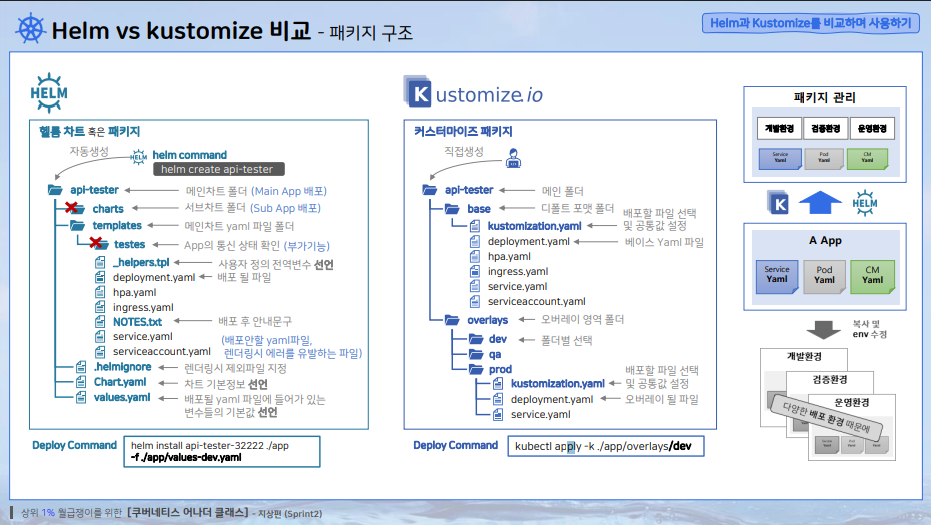This screenshot has width=931, height=525.
Task: Click the Kustomize K logo
Action: click(x=418, y=92)
